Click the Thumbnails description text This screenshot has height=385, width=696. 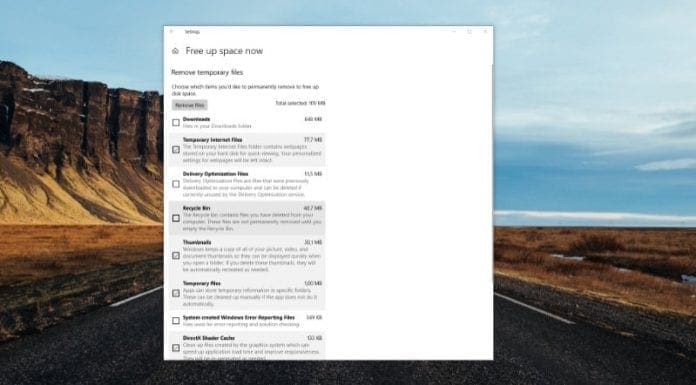252,259
